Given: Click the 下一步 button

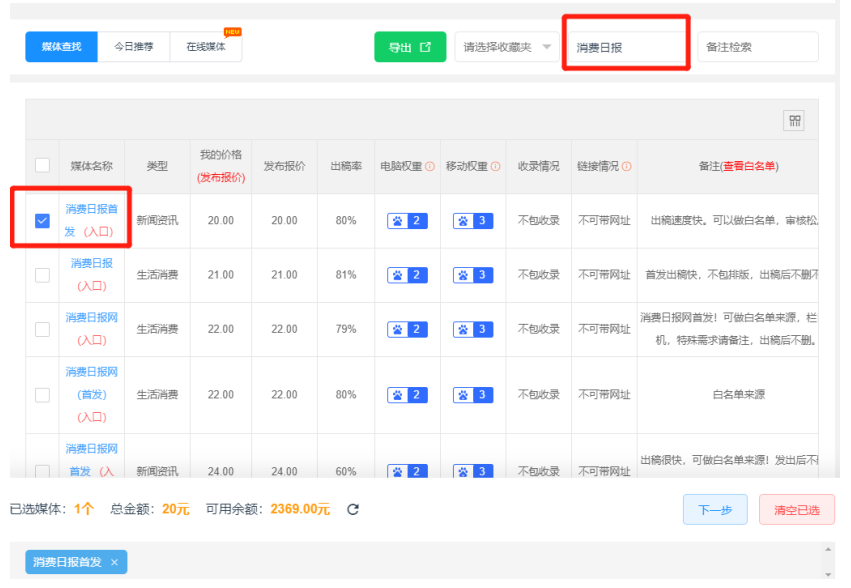Looking at the screenshot, I should (x=714, y=510).
